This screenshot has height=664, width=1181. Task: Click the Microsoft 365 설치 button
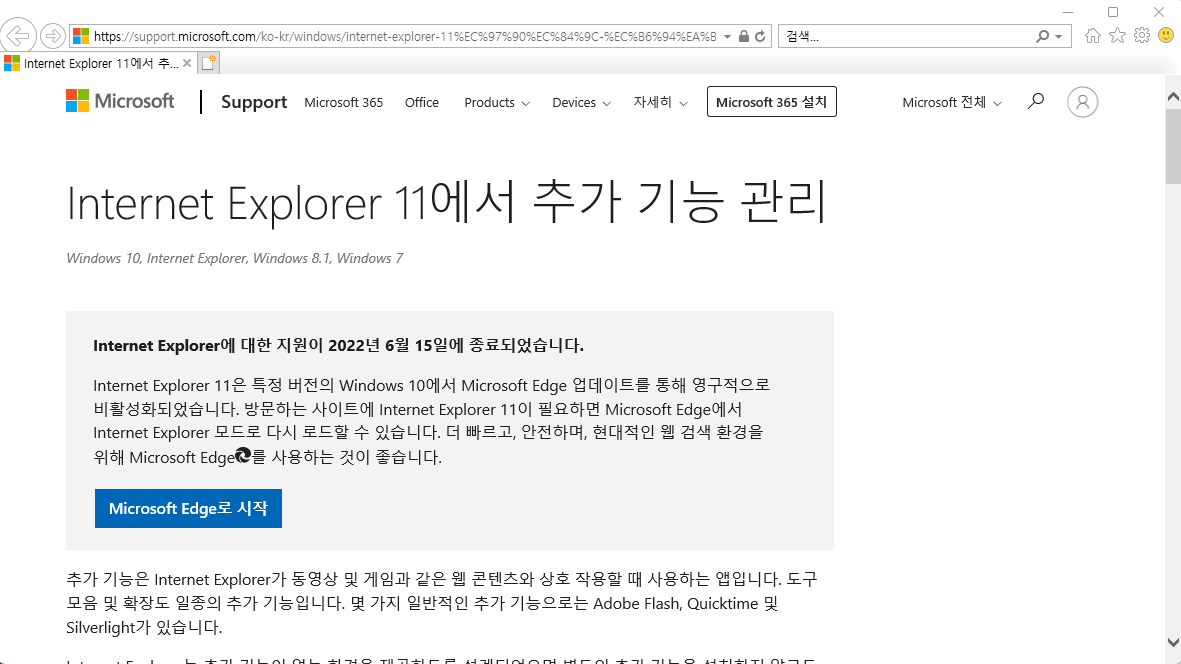(771, 102)
